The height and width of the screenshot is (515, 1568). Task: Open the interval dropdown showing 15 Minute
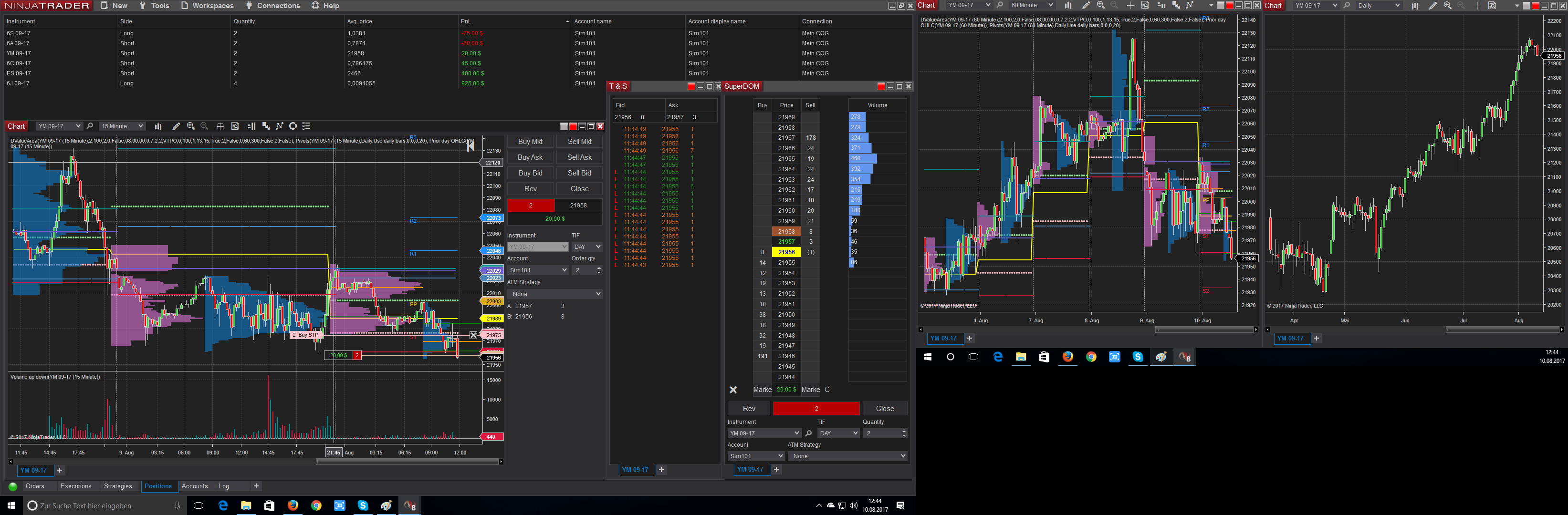(122, 126)
